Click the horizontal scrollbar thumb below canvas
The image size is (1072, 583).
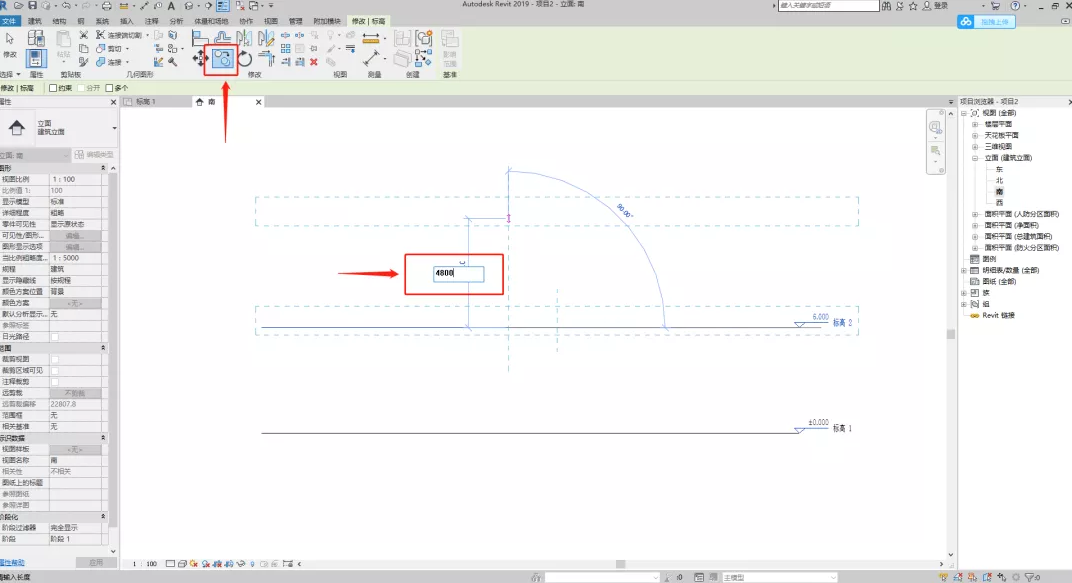tap(620, 564)
